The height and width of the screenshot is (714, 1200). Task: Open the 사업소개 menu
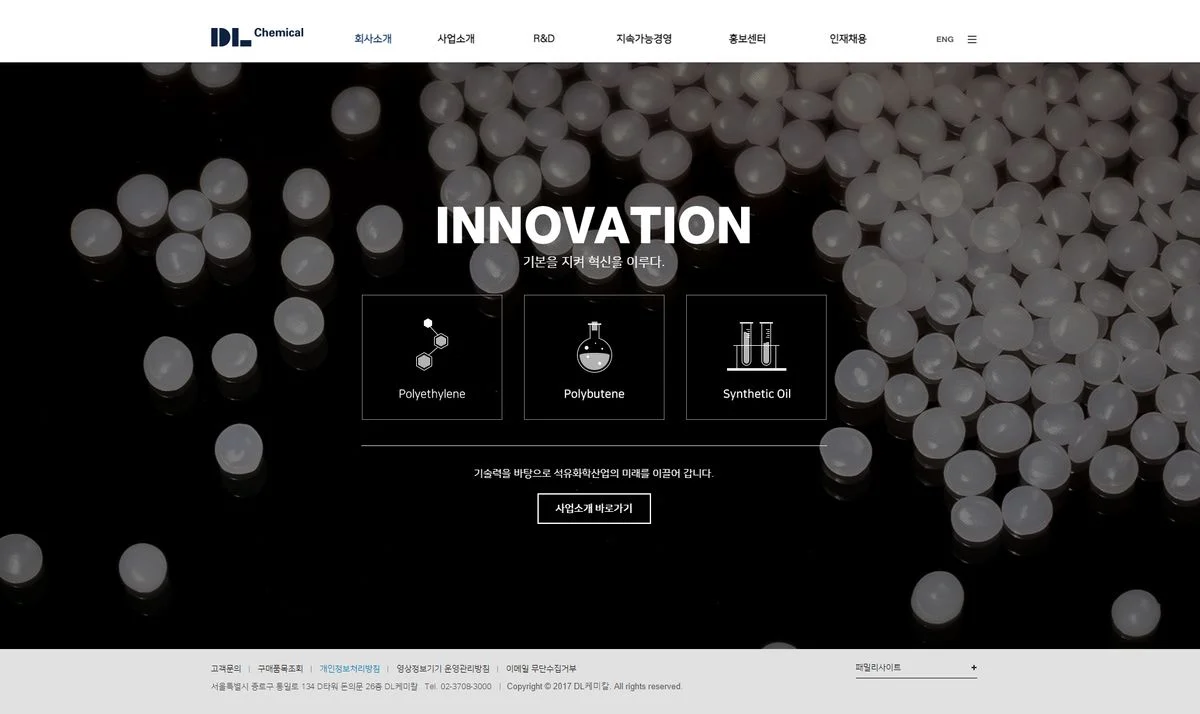(x=456, y=39)
